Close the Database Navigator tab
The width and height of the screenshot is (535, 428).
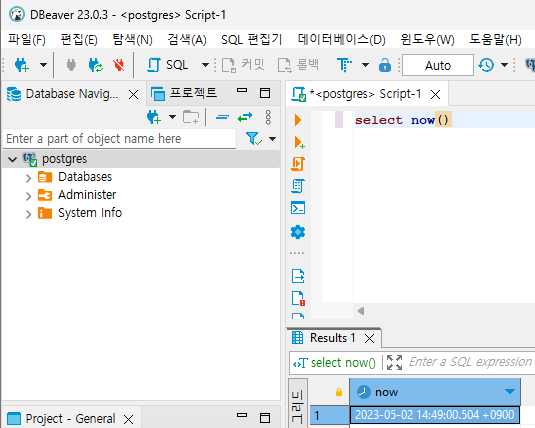coord(133,94)
